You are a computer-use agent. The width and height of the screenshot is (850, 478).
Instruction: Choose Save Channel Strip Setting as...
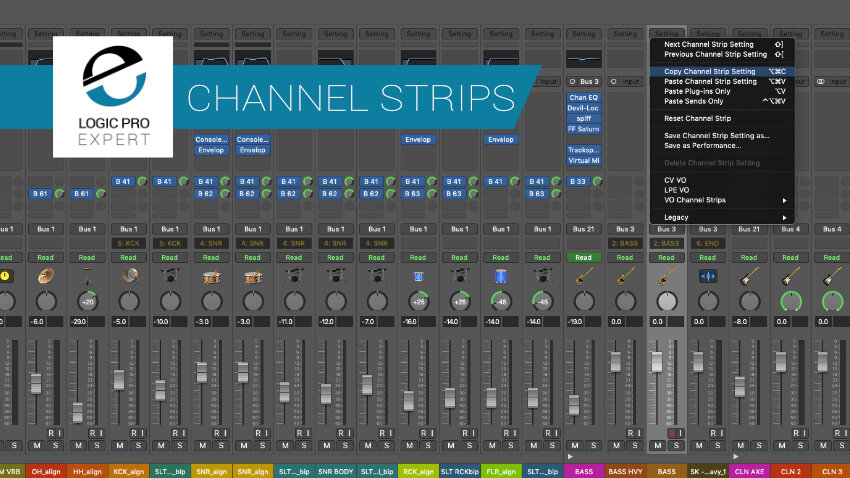click(x=722, y=135)
